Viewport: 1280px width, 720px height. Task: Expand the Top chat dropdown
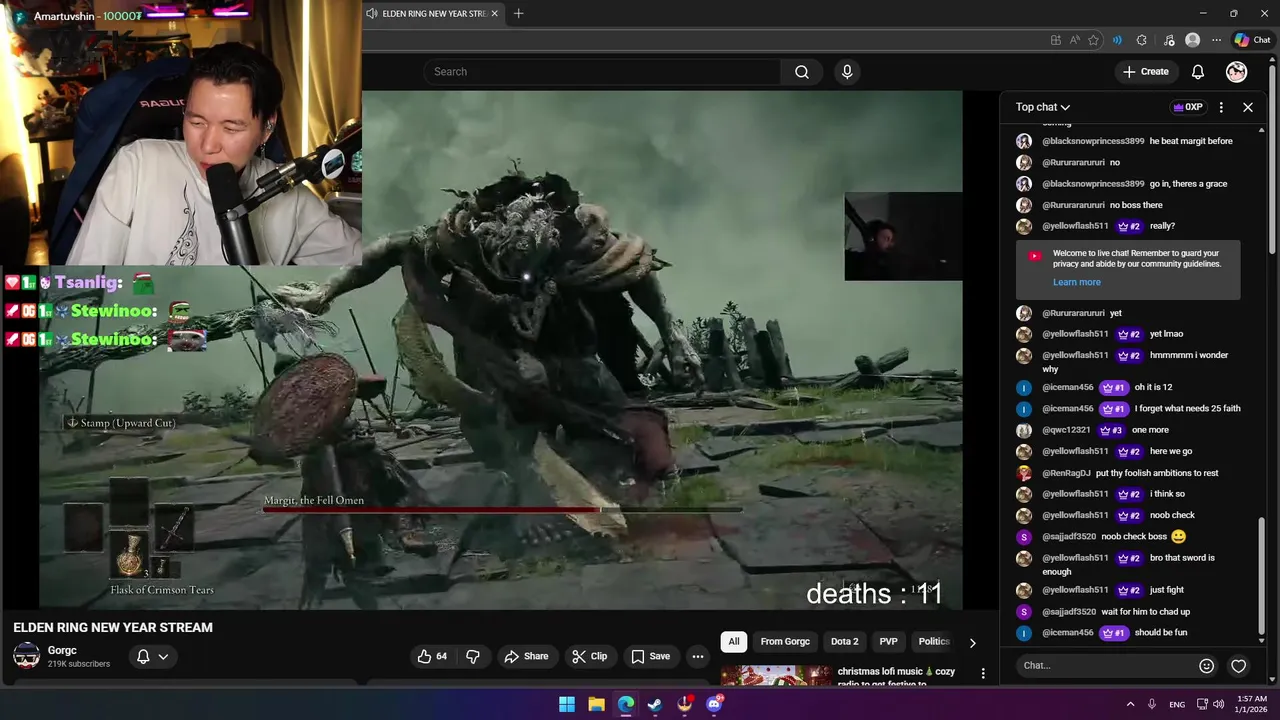pyautogui.click(x=1043, y=107)
